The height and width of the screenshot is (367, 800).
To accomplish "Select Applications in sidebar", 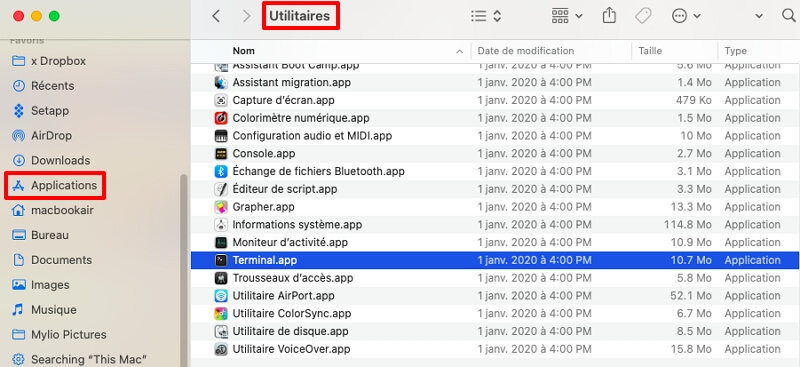I will pyautogui.click(x=55, y=185).
